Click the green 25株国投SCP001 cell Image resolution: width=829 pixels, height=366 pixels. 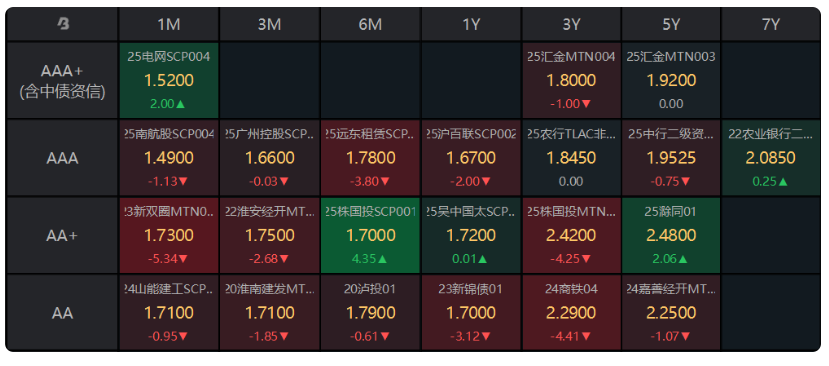click(370, 235)
